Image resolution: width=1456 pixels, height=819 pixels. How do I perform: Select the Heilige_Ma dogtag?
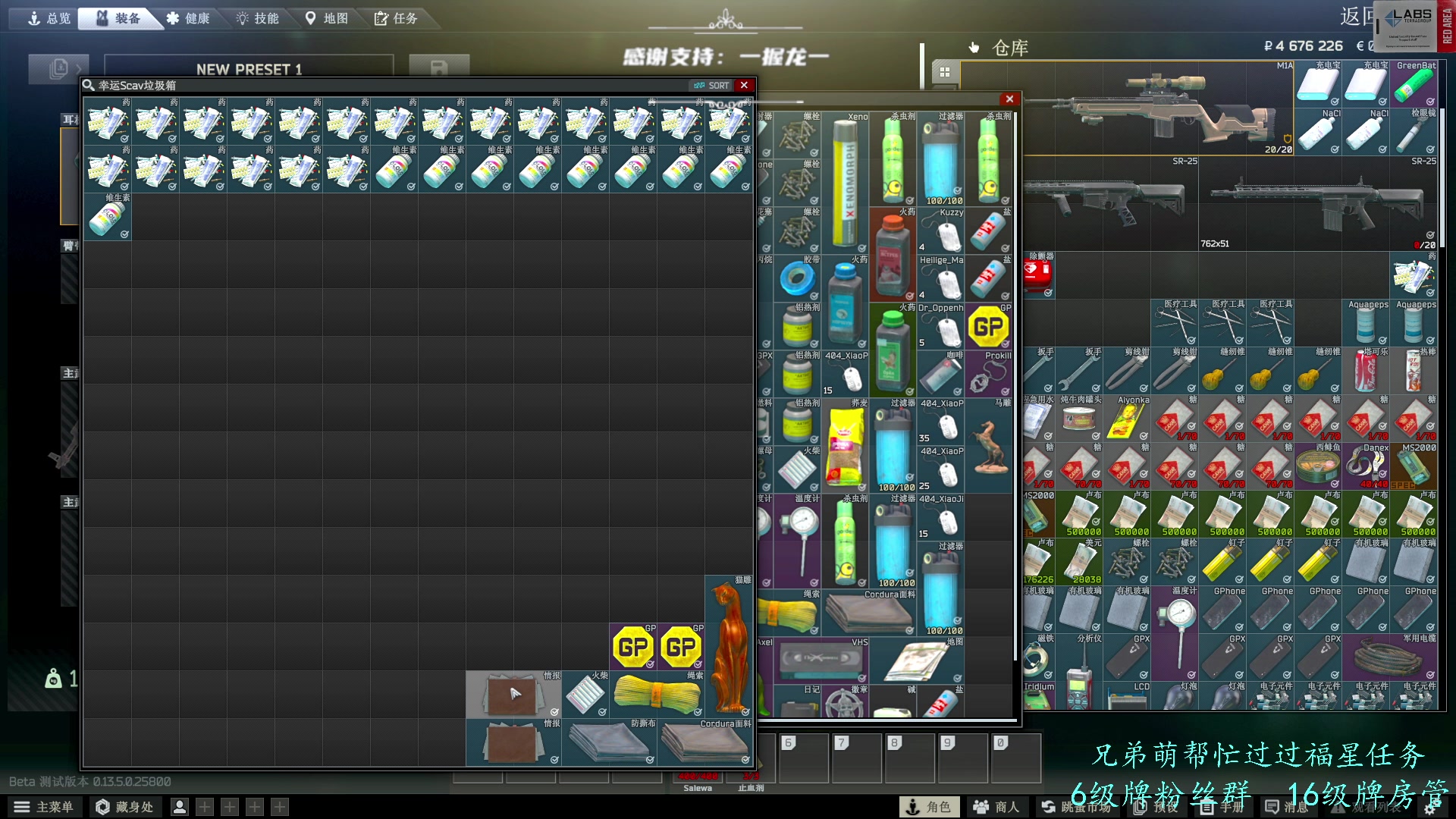point(941,278)
